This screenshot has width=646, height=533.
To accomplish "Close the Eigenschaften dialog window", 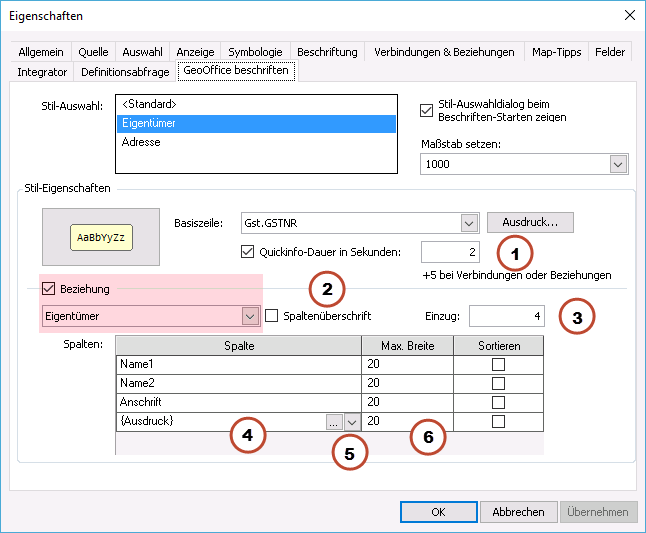I will (629, 15).
